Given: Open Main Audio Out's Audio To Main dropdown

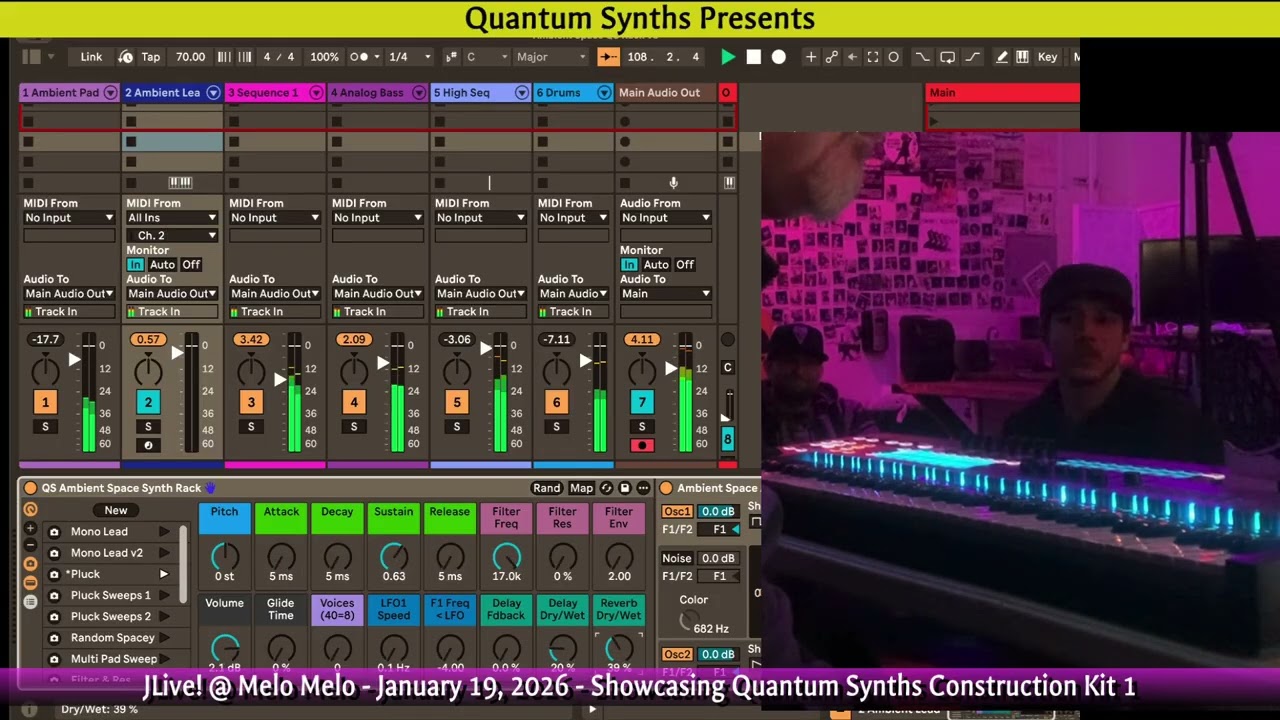Looking at the screenshot, I should (666, 294).
